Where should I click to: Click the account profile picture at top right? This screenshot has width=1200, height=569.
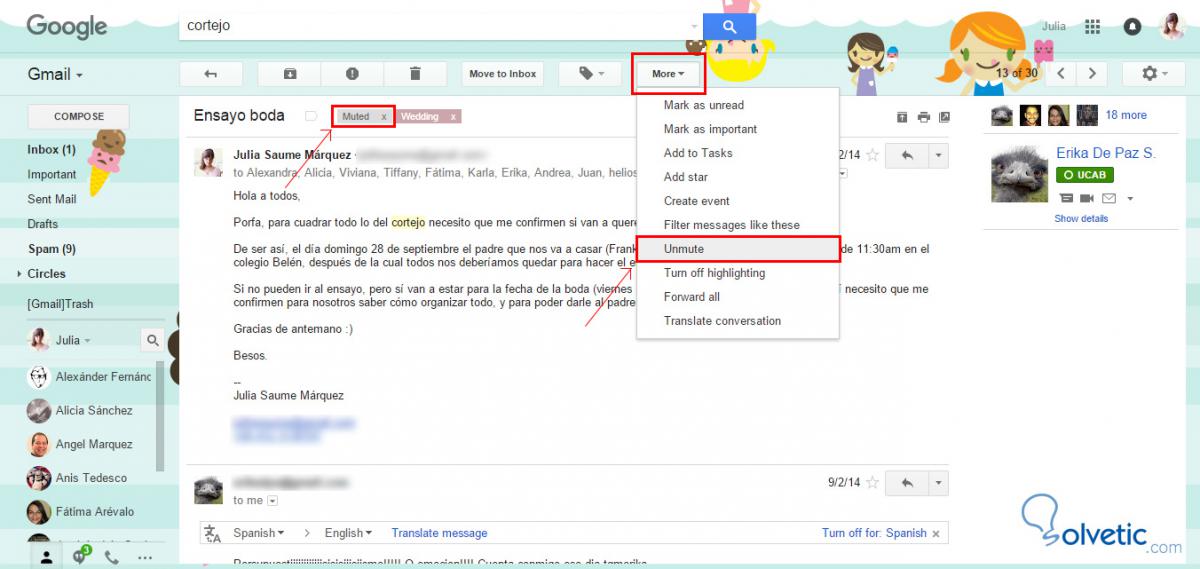[1172, 26]
